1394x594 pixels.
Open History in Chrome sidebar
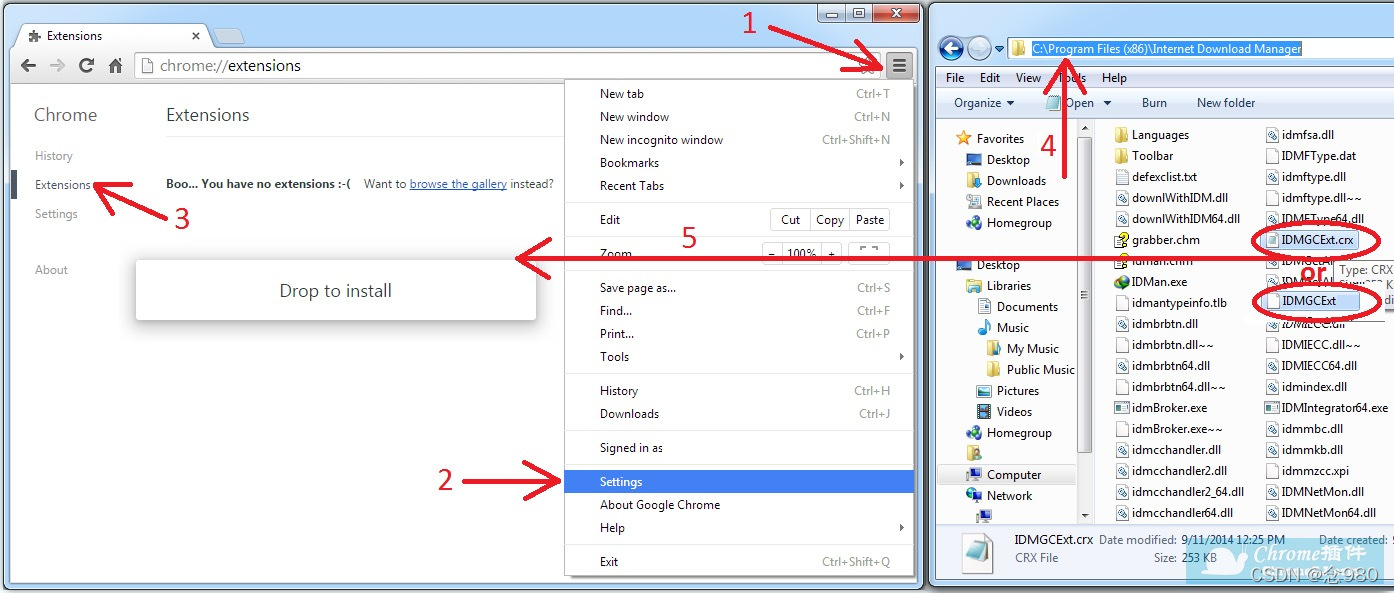[54, 156]
